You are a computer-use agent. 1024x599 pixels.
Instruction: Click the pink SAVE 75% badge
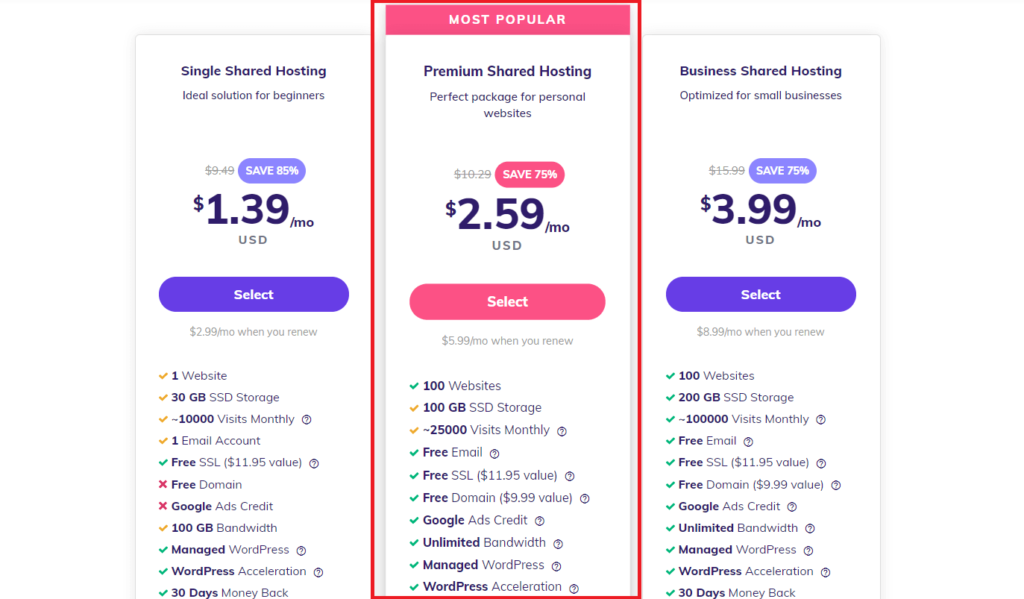(530, 174)
